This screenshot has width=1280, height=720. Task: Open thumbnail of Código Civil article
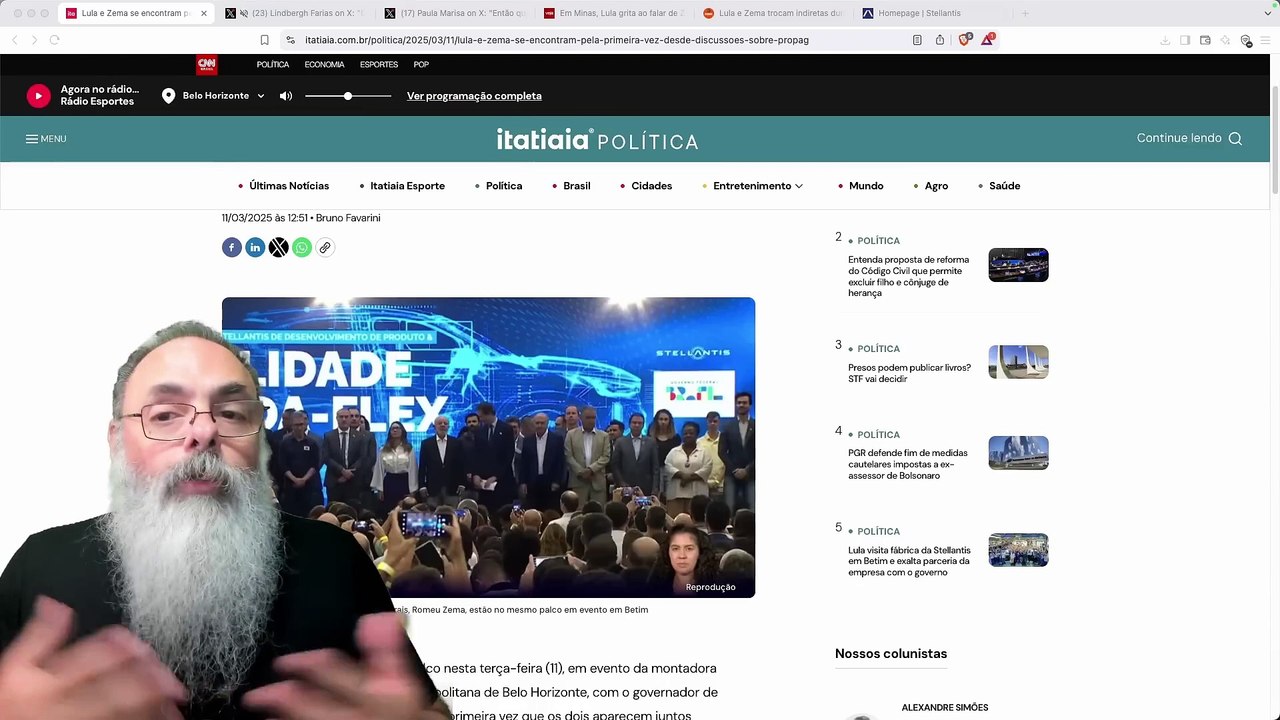coord(1018,265)
